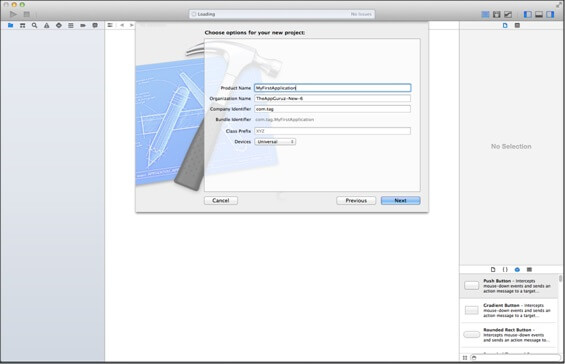Click the Product Name field

(x=332, y=88)
